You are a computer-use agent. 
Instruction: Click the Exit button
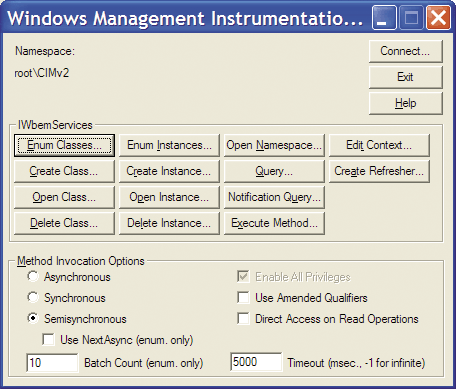[406, 77]
